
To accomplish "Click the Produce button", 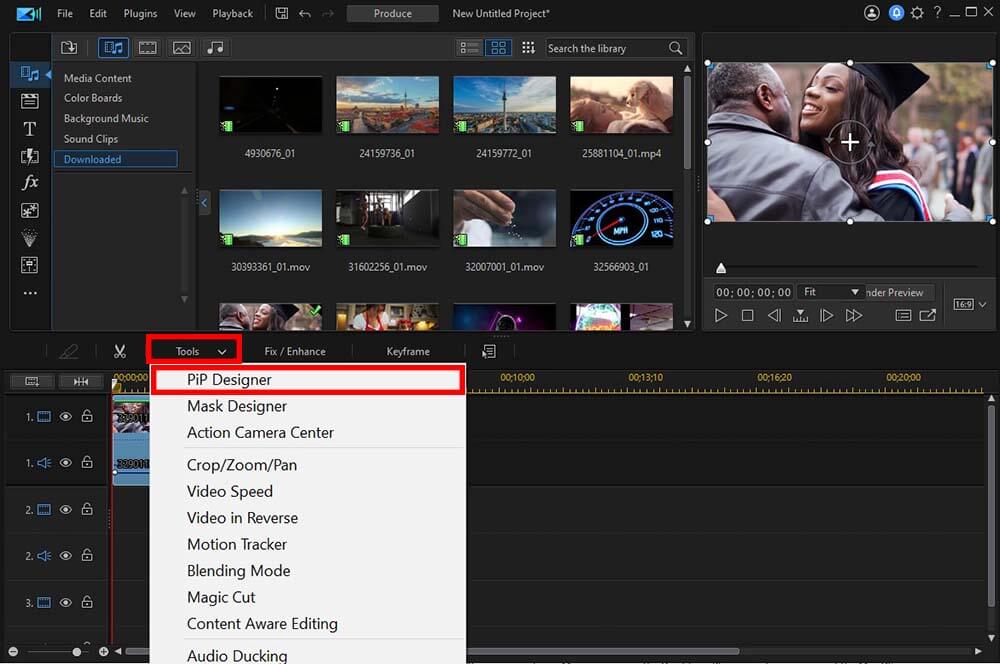I will point(392,14).
